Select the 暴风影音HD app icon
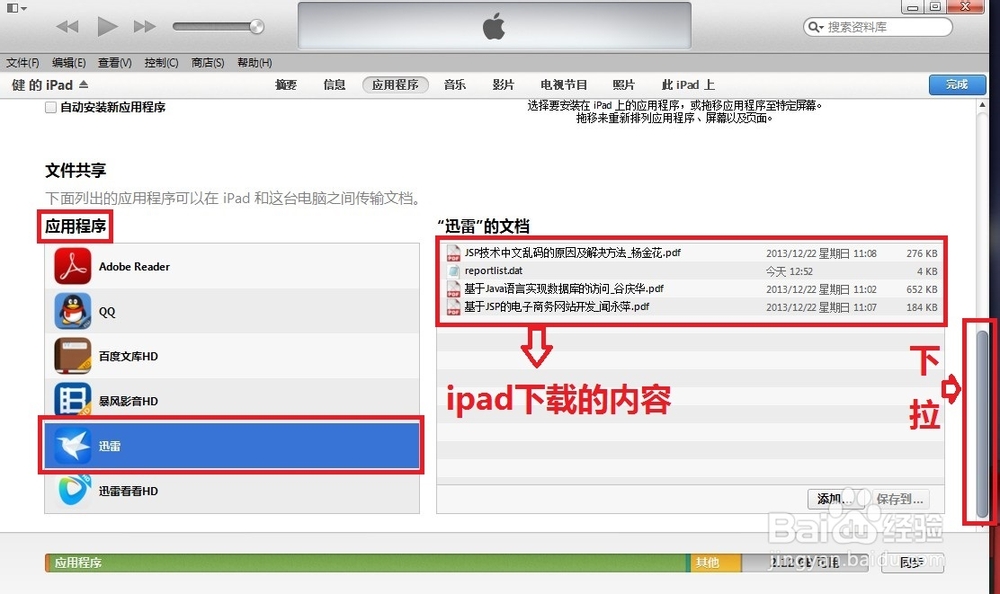1000x594 pixels. point(73,400)
